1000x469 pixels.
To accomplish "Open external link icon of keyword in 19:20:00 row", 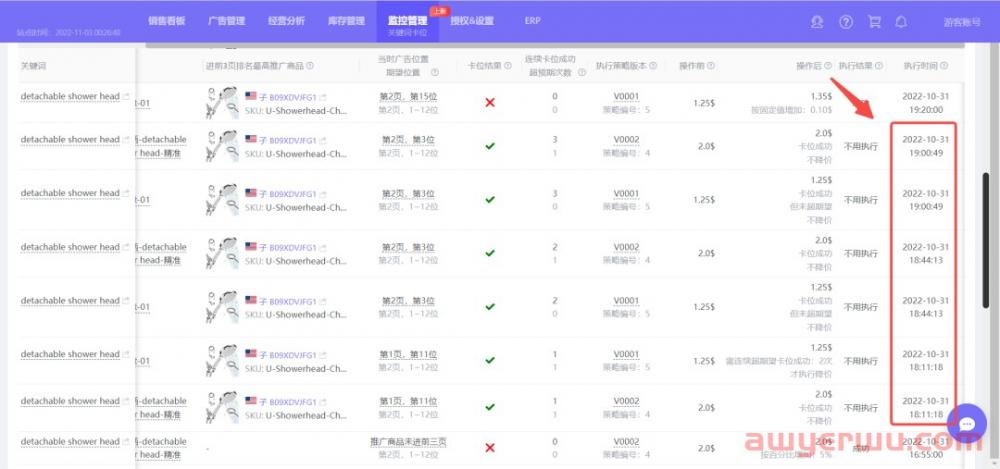I will (126, 97).
